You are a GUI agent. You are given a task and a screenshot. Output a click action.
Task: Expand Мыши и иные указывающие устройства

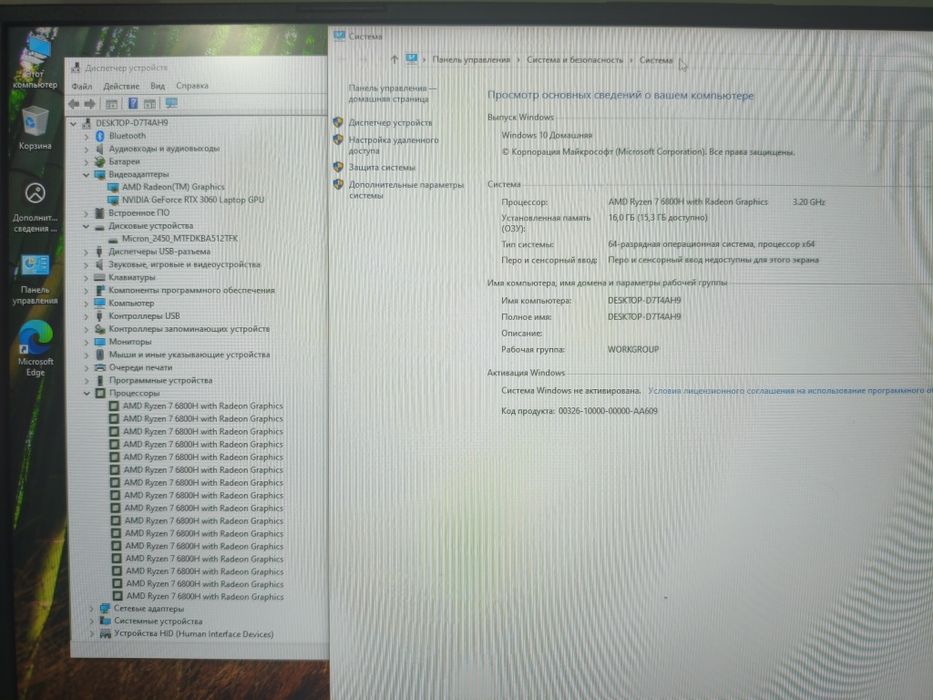tap(86, 355)
